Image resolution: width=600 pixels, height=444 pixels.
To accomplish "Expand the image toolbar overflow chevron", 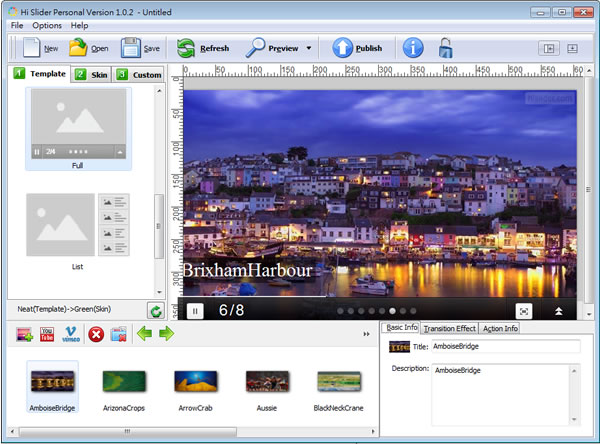I will (366, 334).
